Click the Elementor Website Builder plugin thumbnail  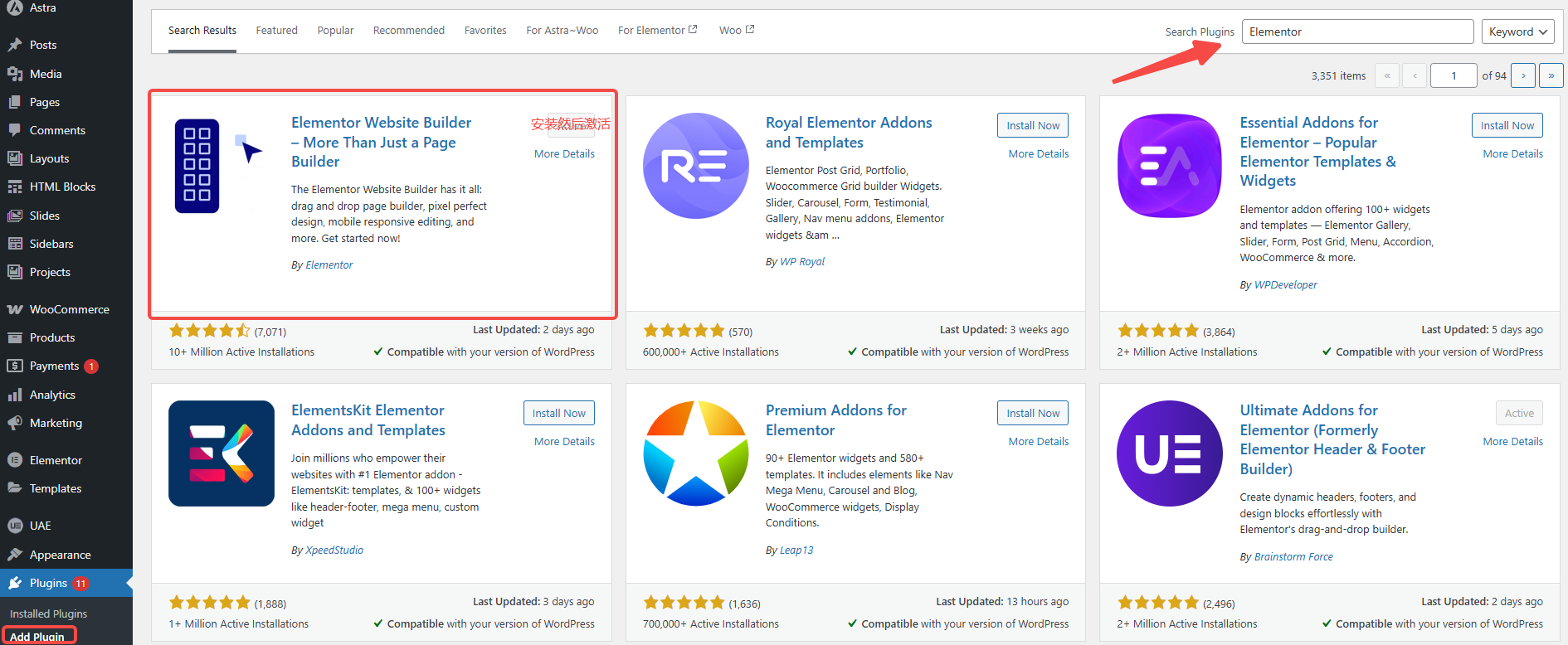[221, 166]
